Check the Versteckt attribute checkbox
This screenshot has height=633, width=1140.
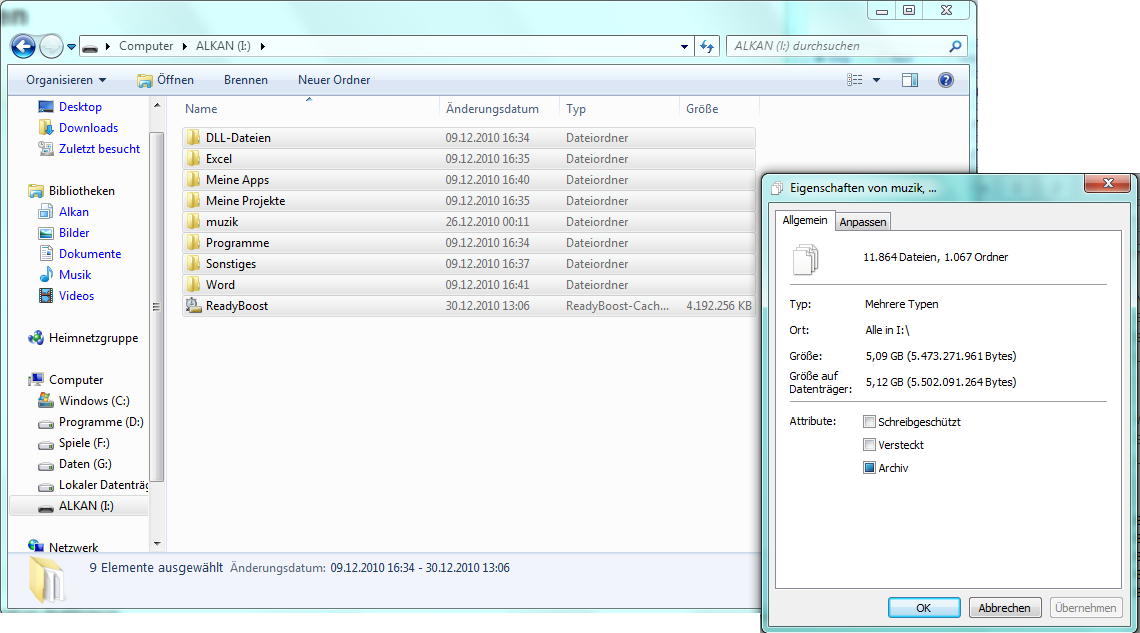click(870, 445)
